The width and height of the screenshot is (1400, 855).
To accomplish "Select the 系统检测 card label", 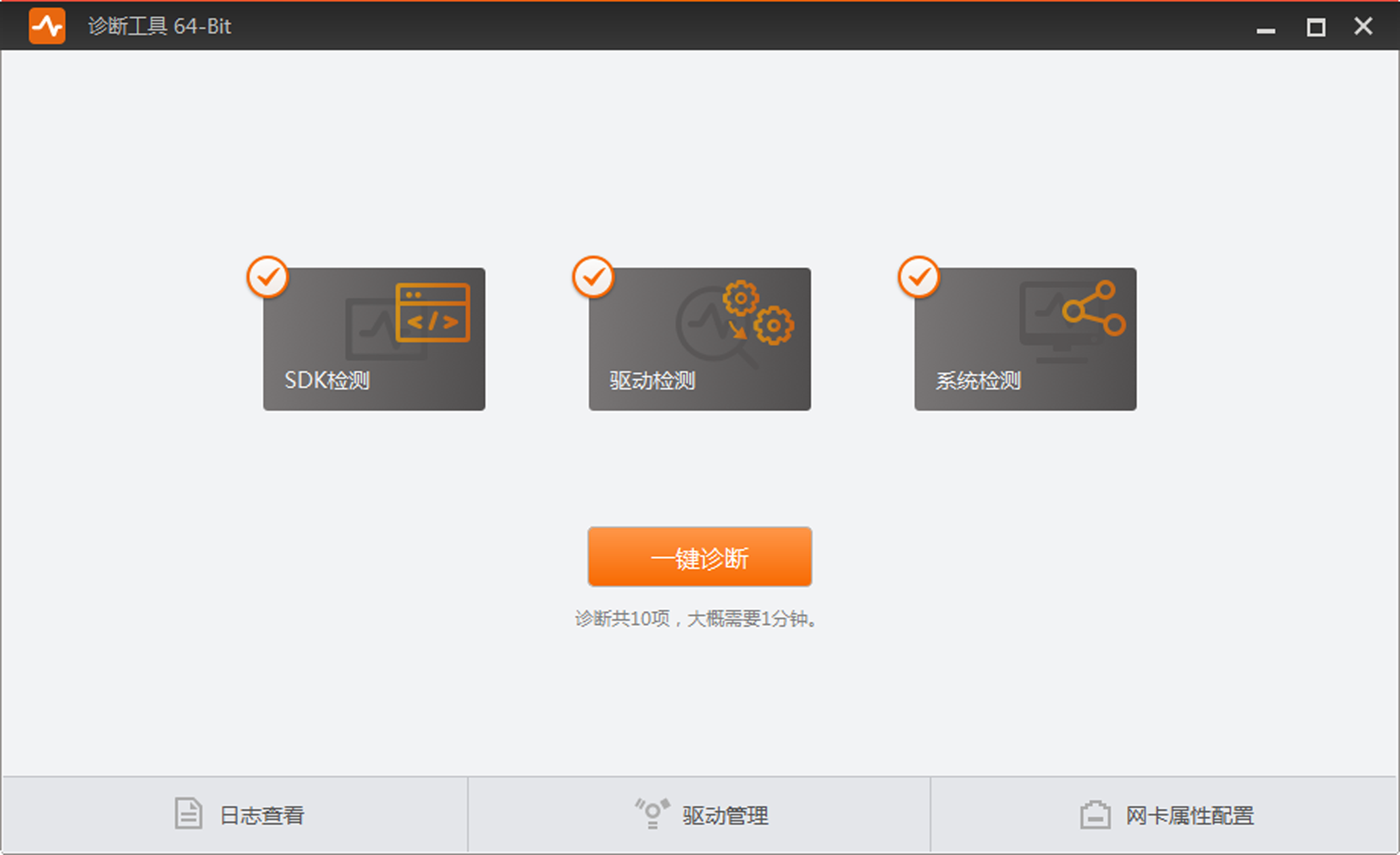I will 978,380.
